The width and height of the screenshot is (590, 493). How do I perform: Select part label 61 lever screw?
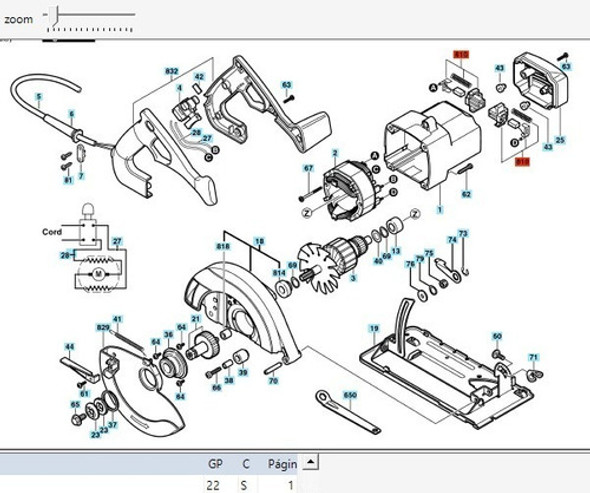84,394
